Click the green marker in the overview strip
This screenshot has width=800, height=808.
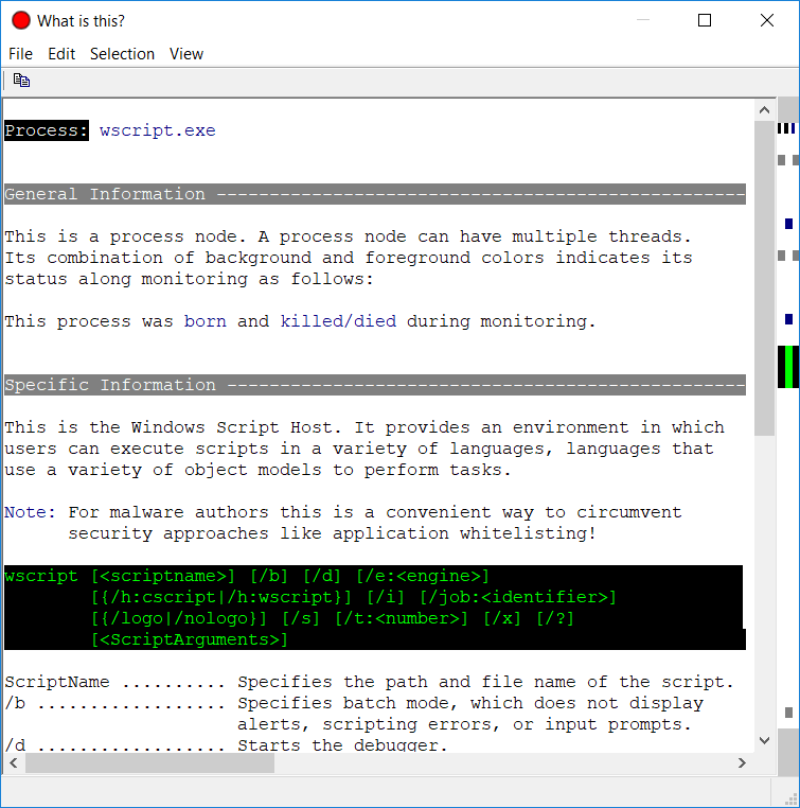coord(789,366)
